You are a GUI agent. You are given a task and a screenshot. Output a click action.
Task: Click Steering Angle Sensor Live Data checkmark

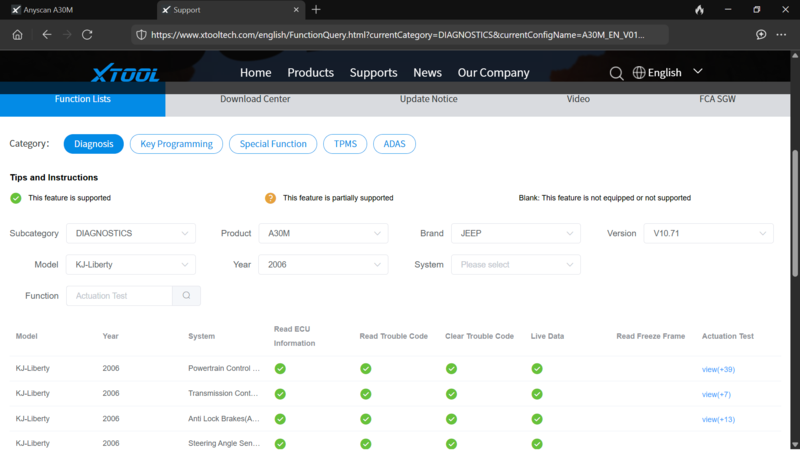537,444
